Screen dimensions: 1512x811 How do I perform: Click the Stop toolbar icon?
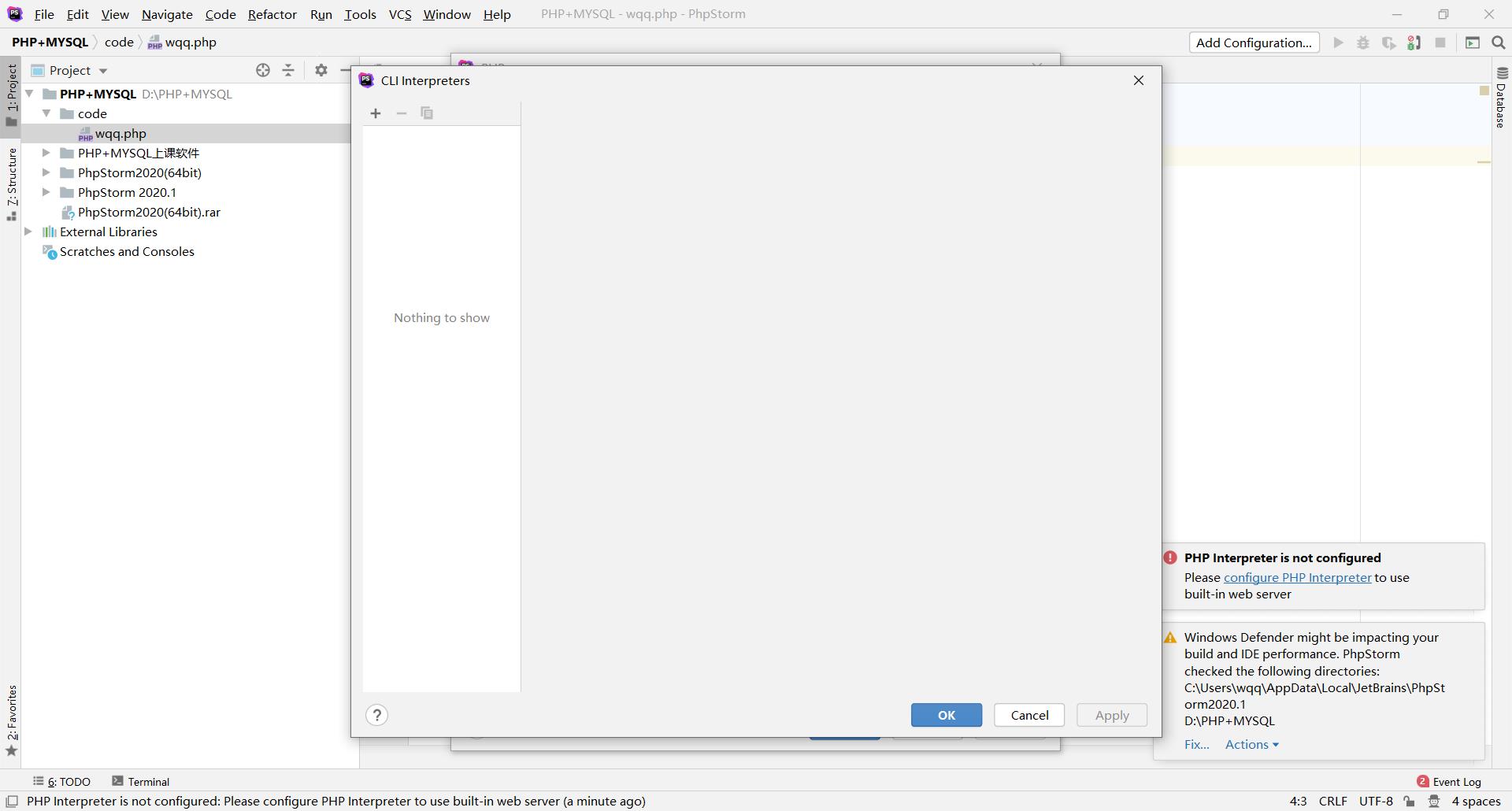[1440, 43]
